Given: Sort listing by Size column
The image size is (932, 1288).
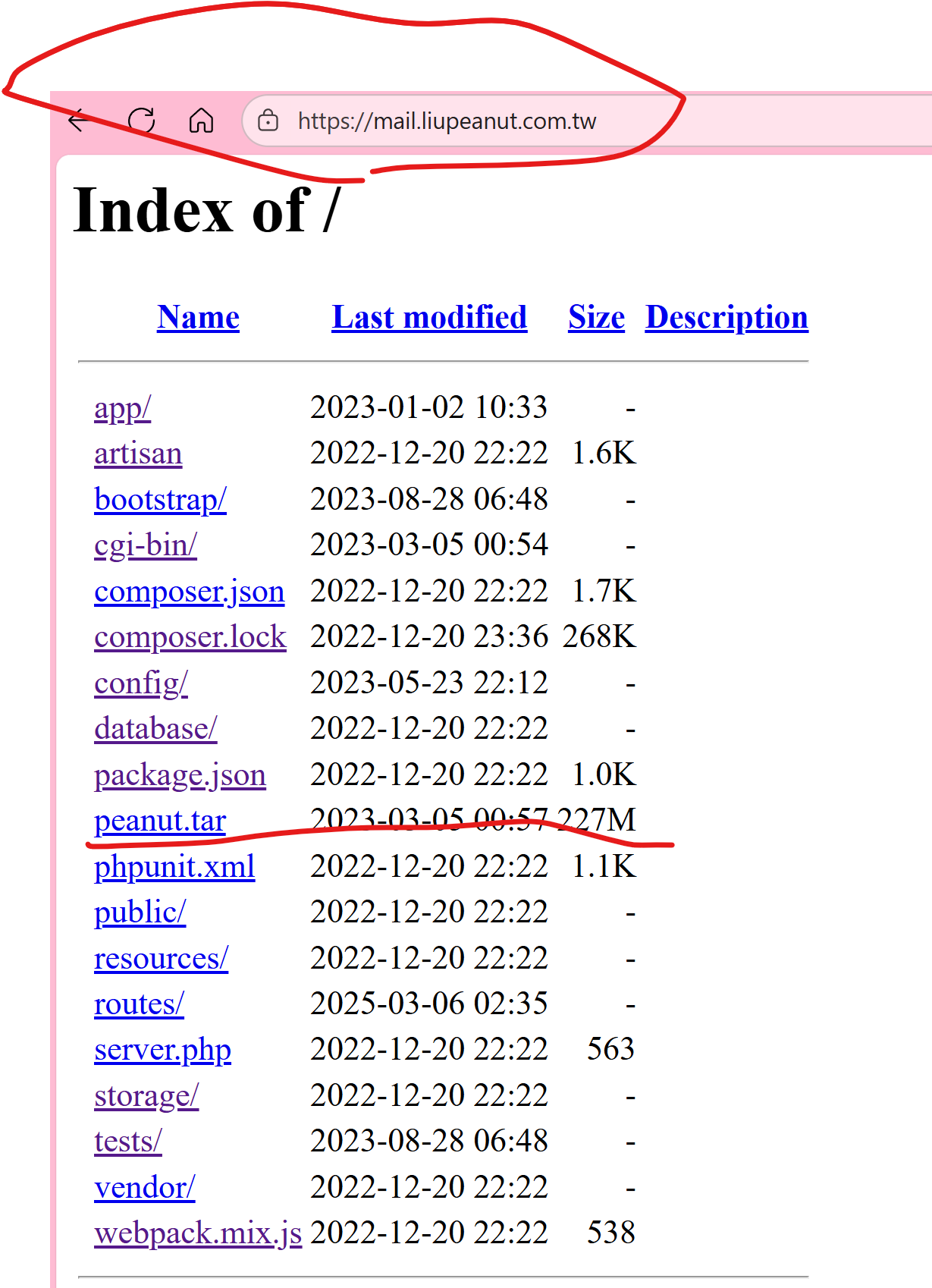Looking at the screenshot, I should [597, 317].
